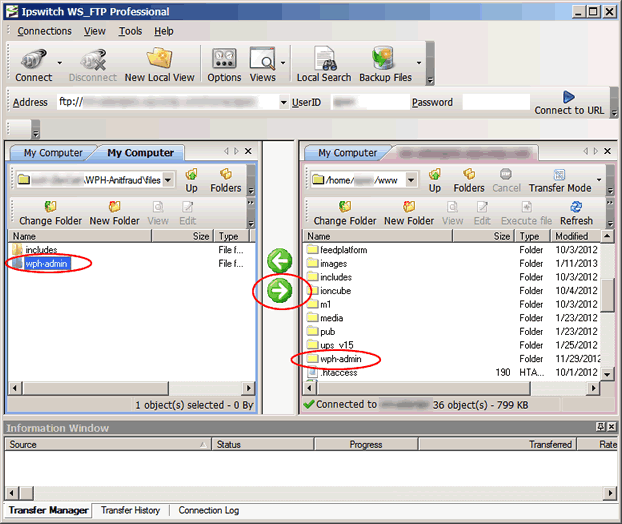Click Refresh in the remote pane
Screen dimensions: 622x524
point(576,212)
